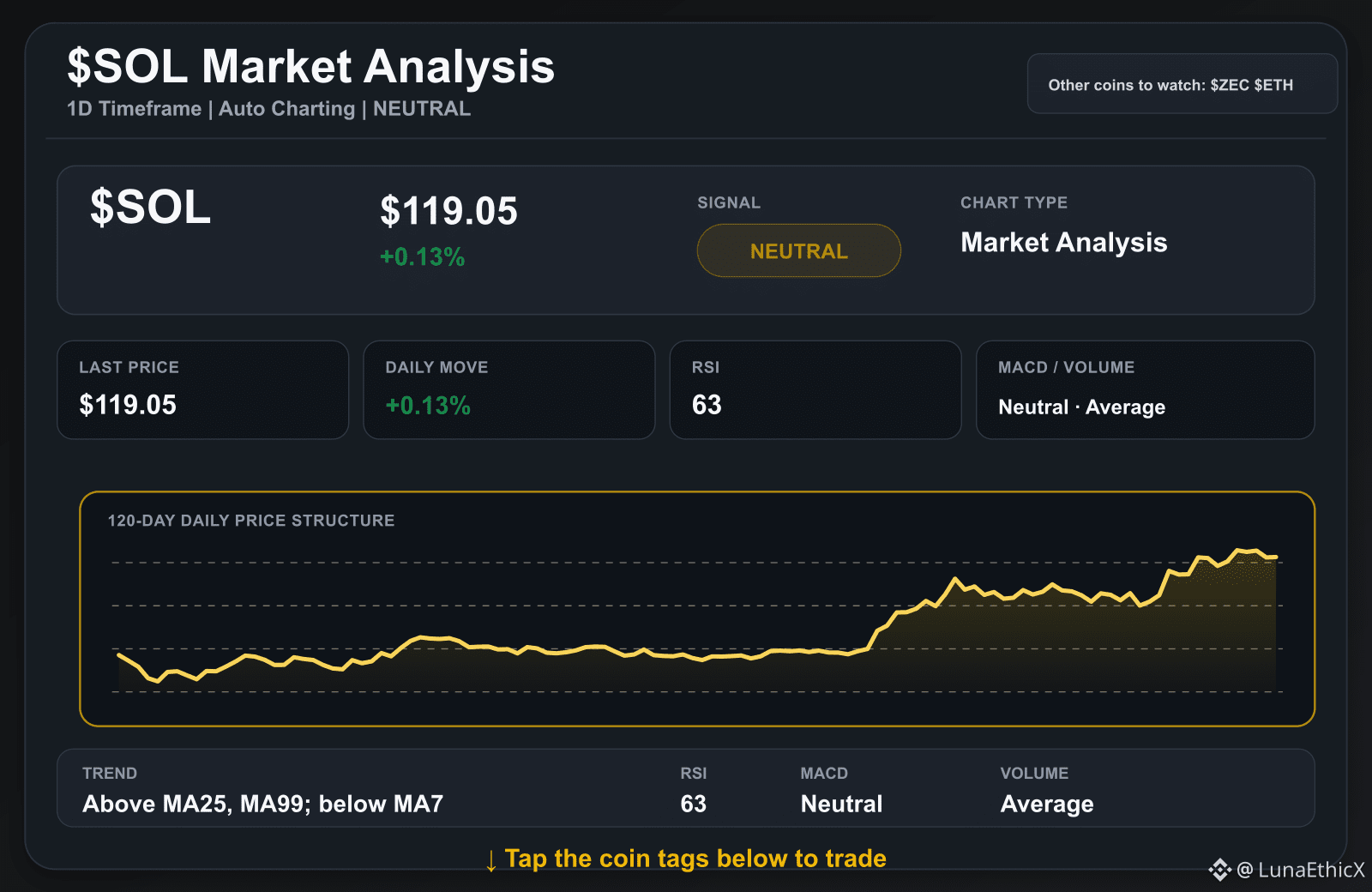
Task: Click the MACD Neutral value in bottom bar
Action: [841, 804]
